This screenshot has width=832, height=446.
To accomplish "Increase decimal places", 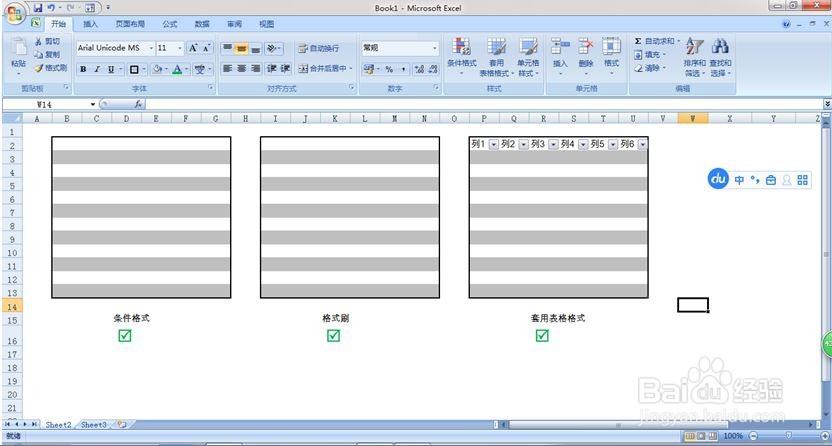I will 419,69.
